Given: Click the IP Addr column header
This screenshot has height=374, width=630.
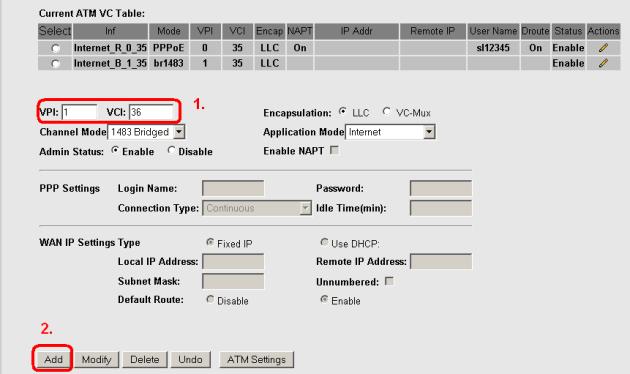Looking at the screenshot, I should pyautogui.click(x=356, y=31).
